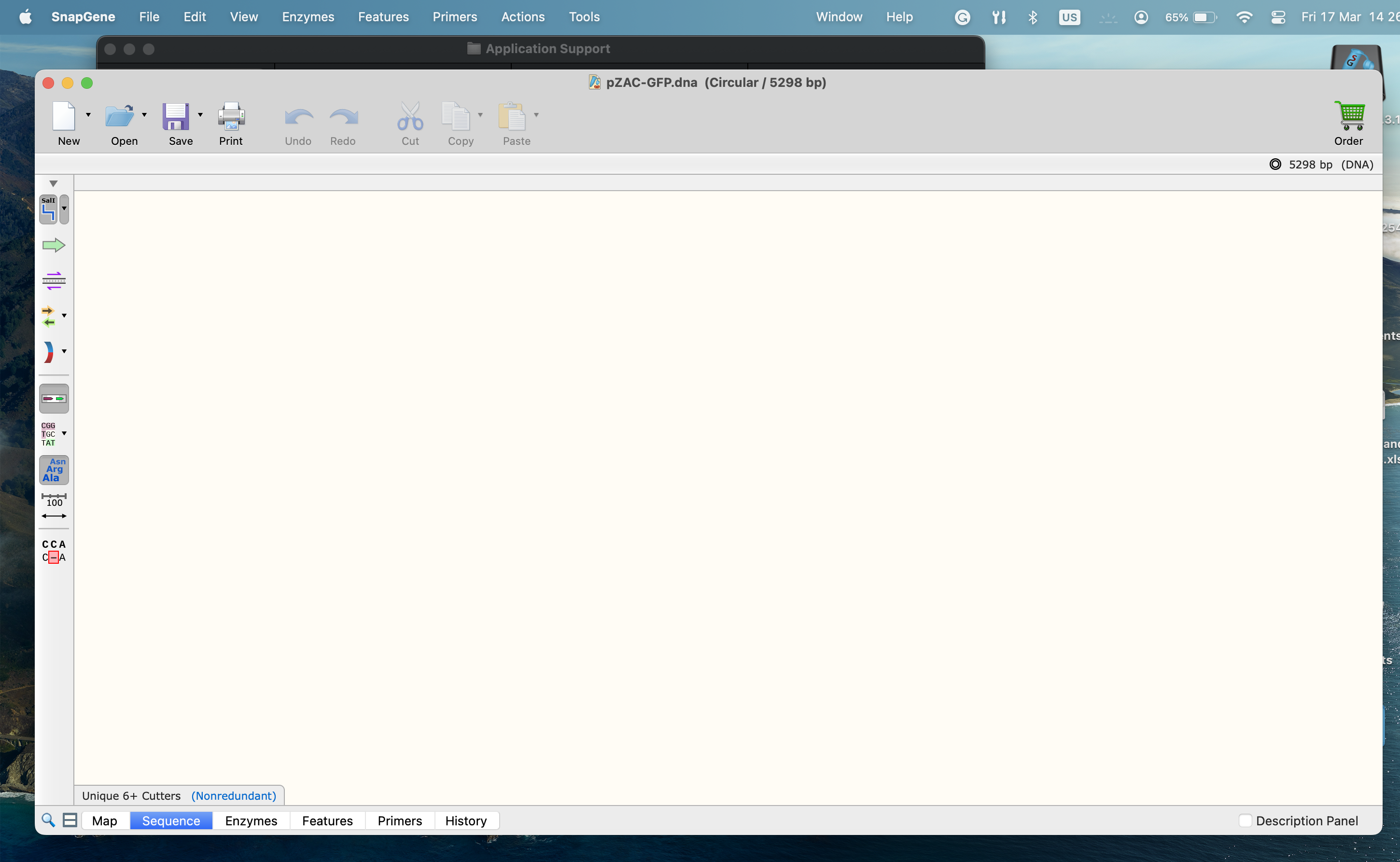Expand the Open button dropdown arrow

click(x=144, y=114)
